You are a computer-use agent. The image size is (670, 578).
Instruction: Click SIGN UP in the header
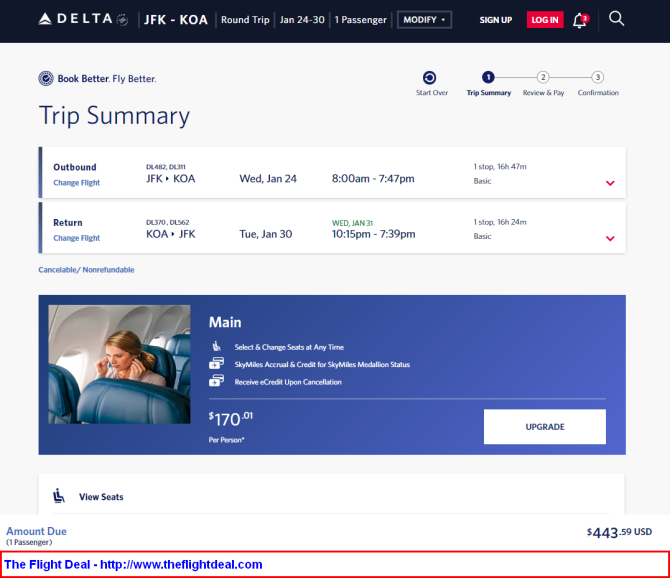point(496,20)
